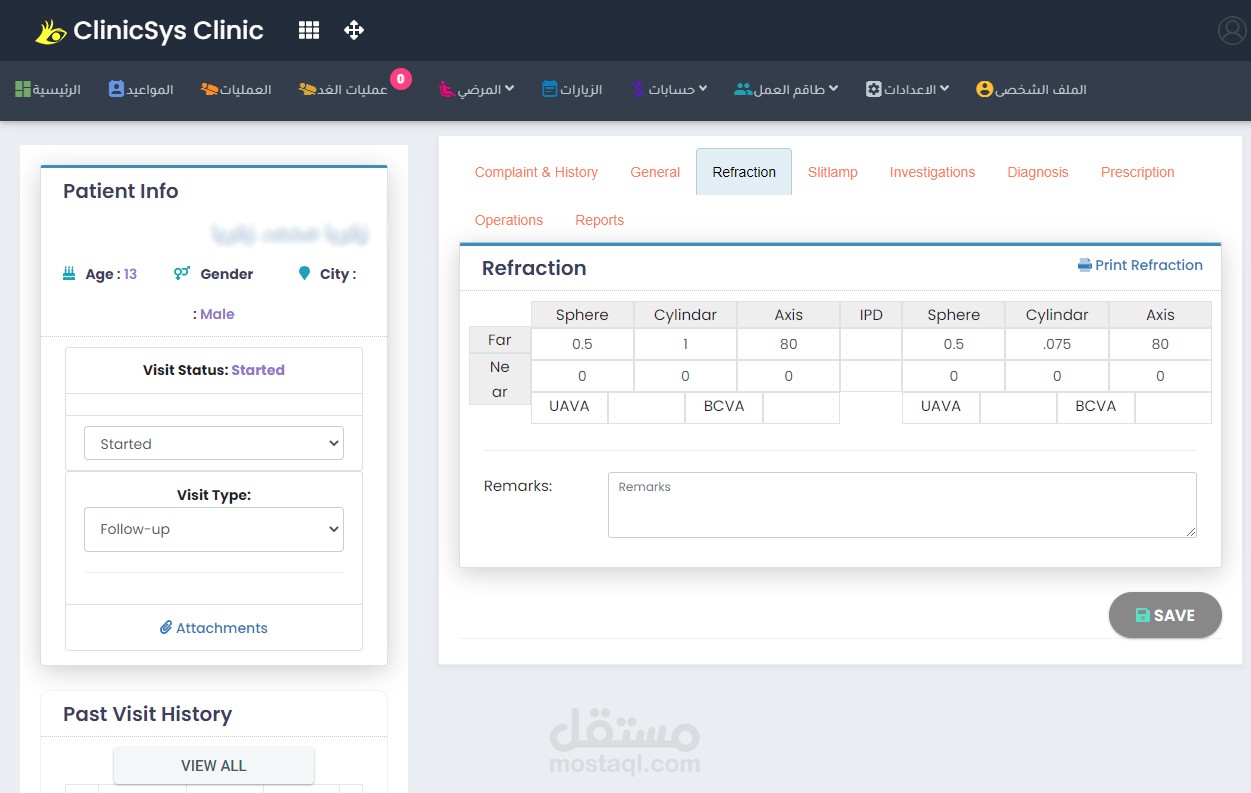Click the gender symbol icon
Viewport: 1251px width, 793px height.
point(181,272)
